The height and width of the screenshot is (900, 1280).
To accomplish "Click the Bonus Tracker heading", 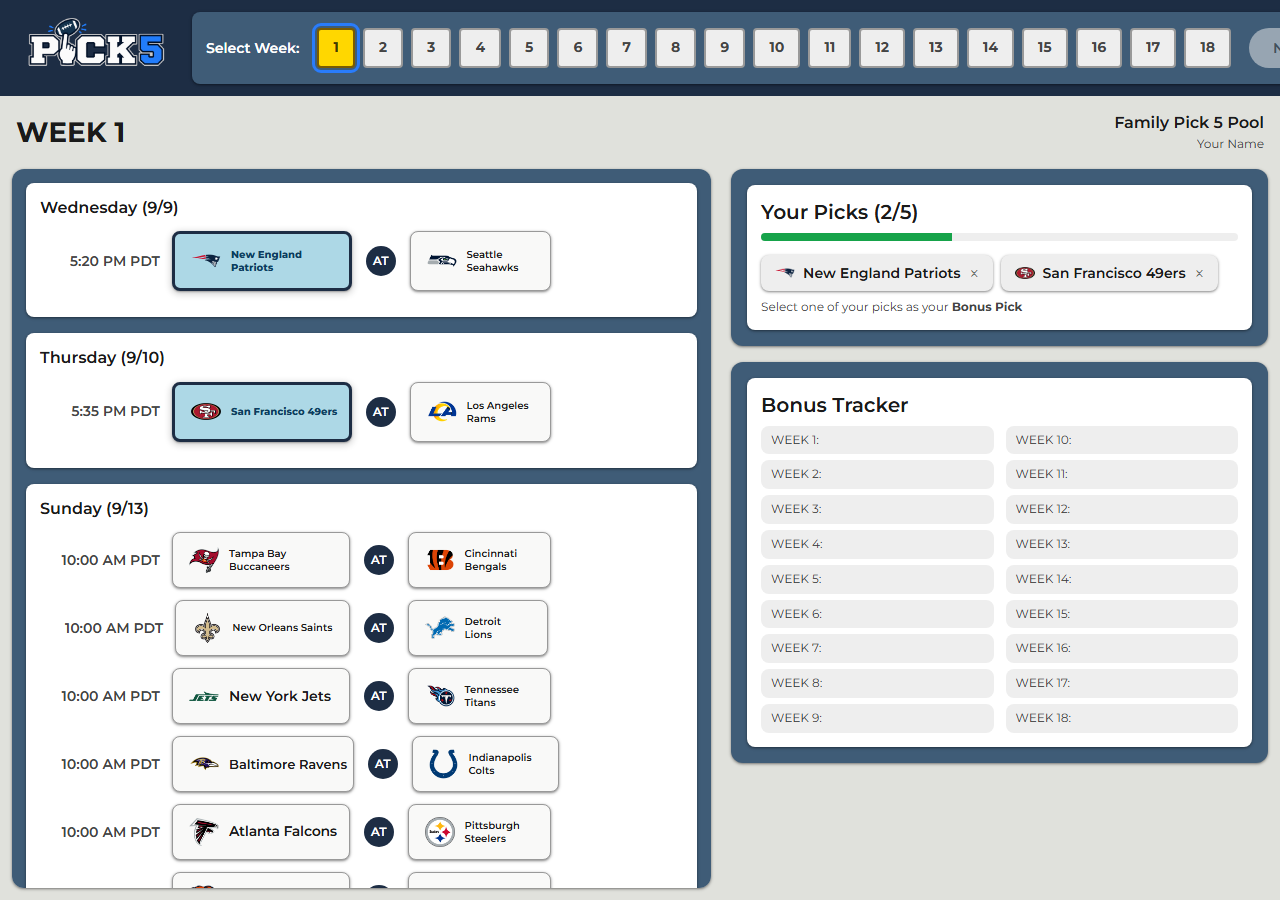I will click(x=835, y=405).
